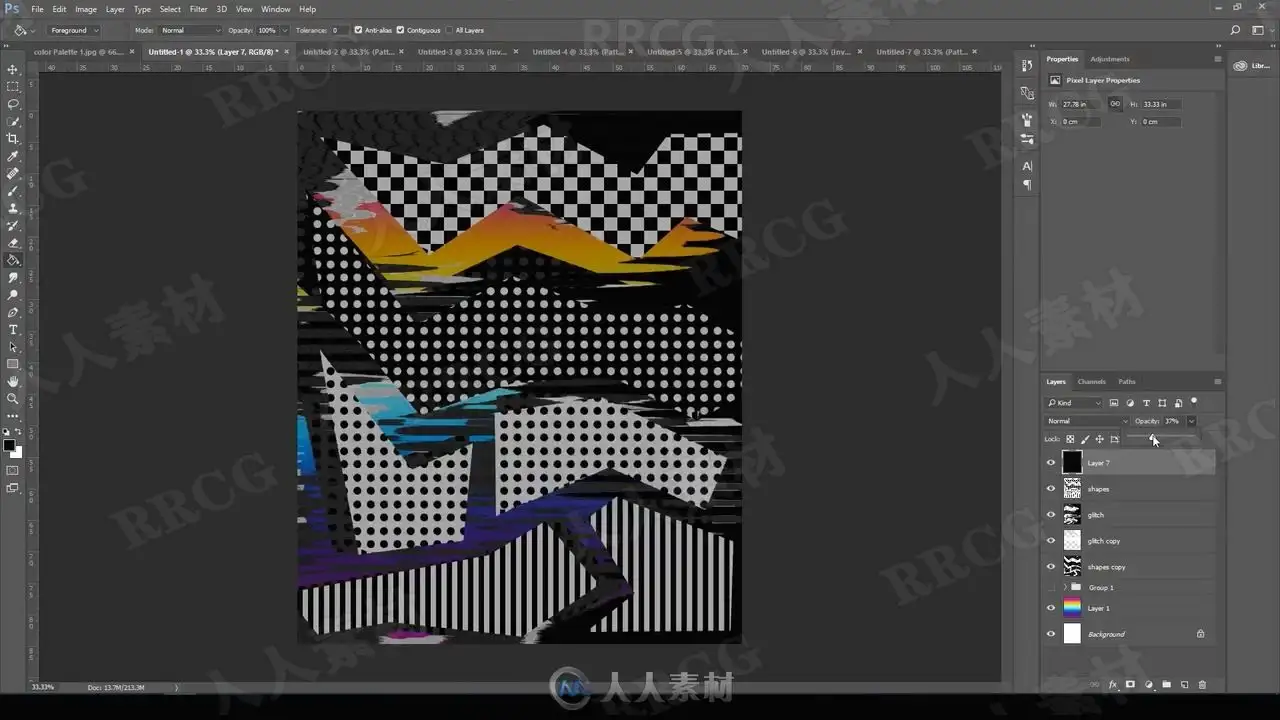This screenshot has height=720, width=1280.
Task: Toggle the Anti-alias checkbox
Action: coord(359,30)
